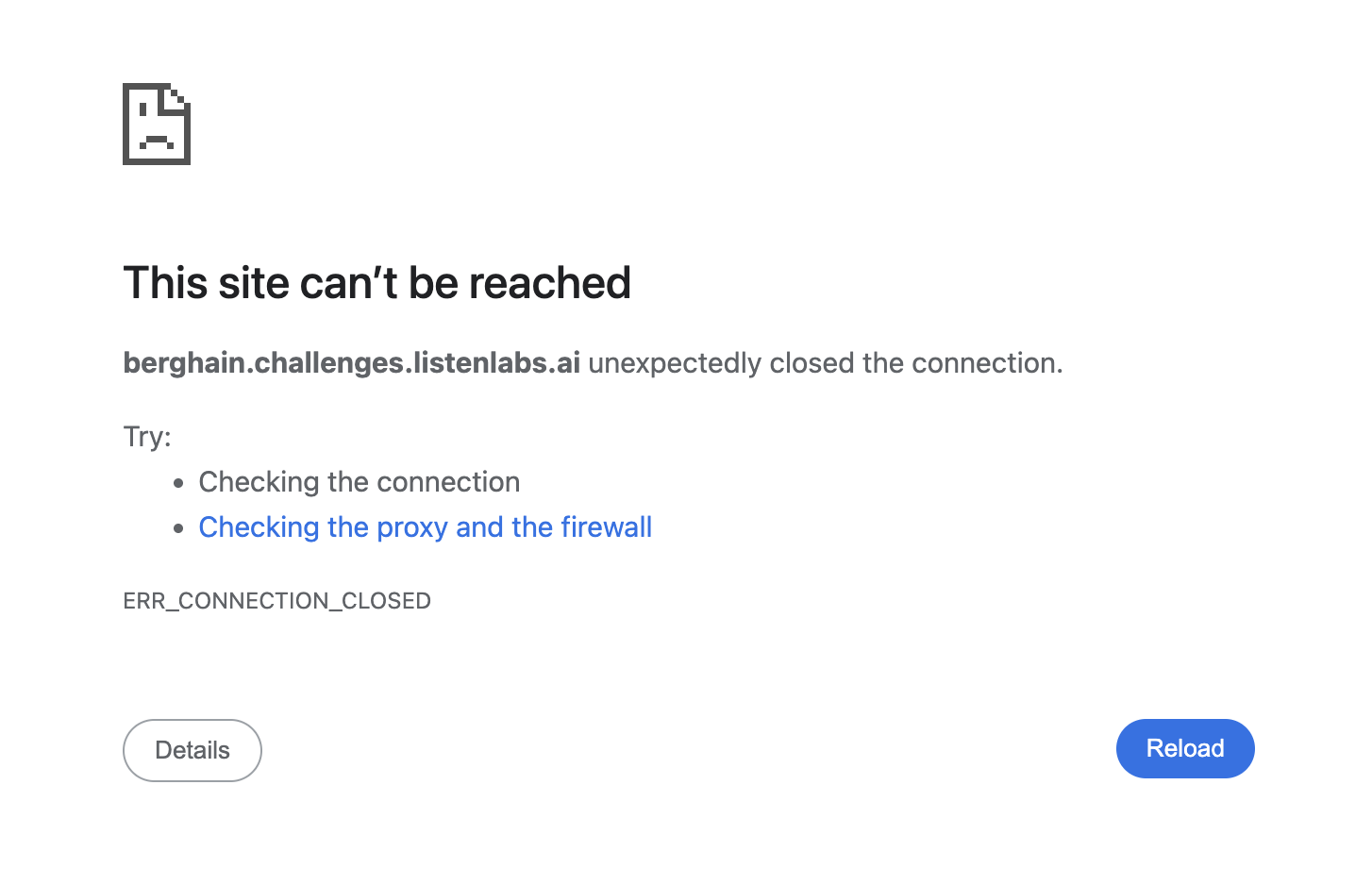Open Checking the proxy and the firewall link
This screenshot has height=885, width=1372.
click(425, 527)
